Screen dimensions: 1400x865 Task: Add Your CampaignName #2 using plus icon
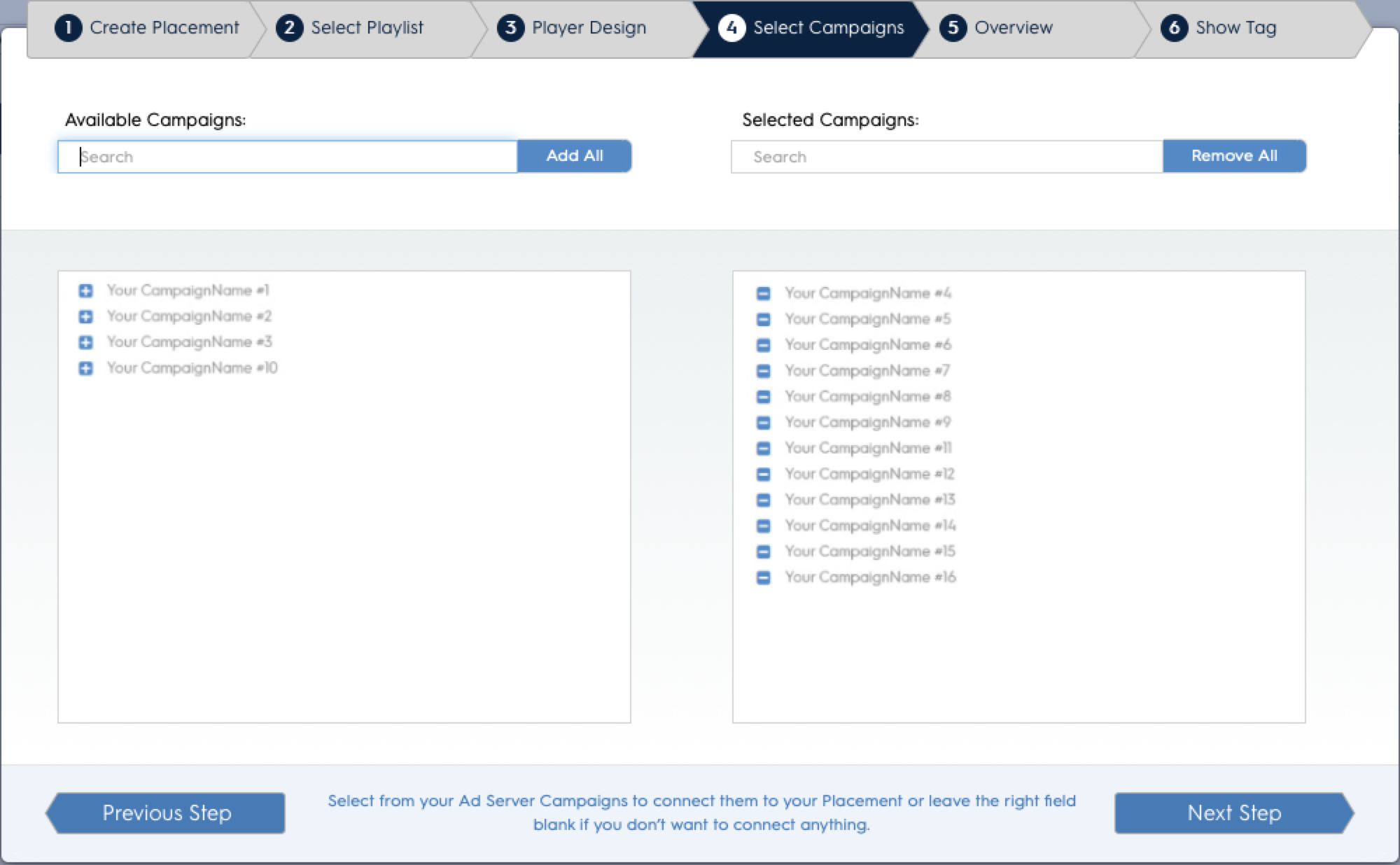click(85, 316)
